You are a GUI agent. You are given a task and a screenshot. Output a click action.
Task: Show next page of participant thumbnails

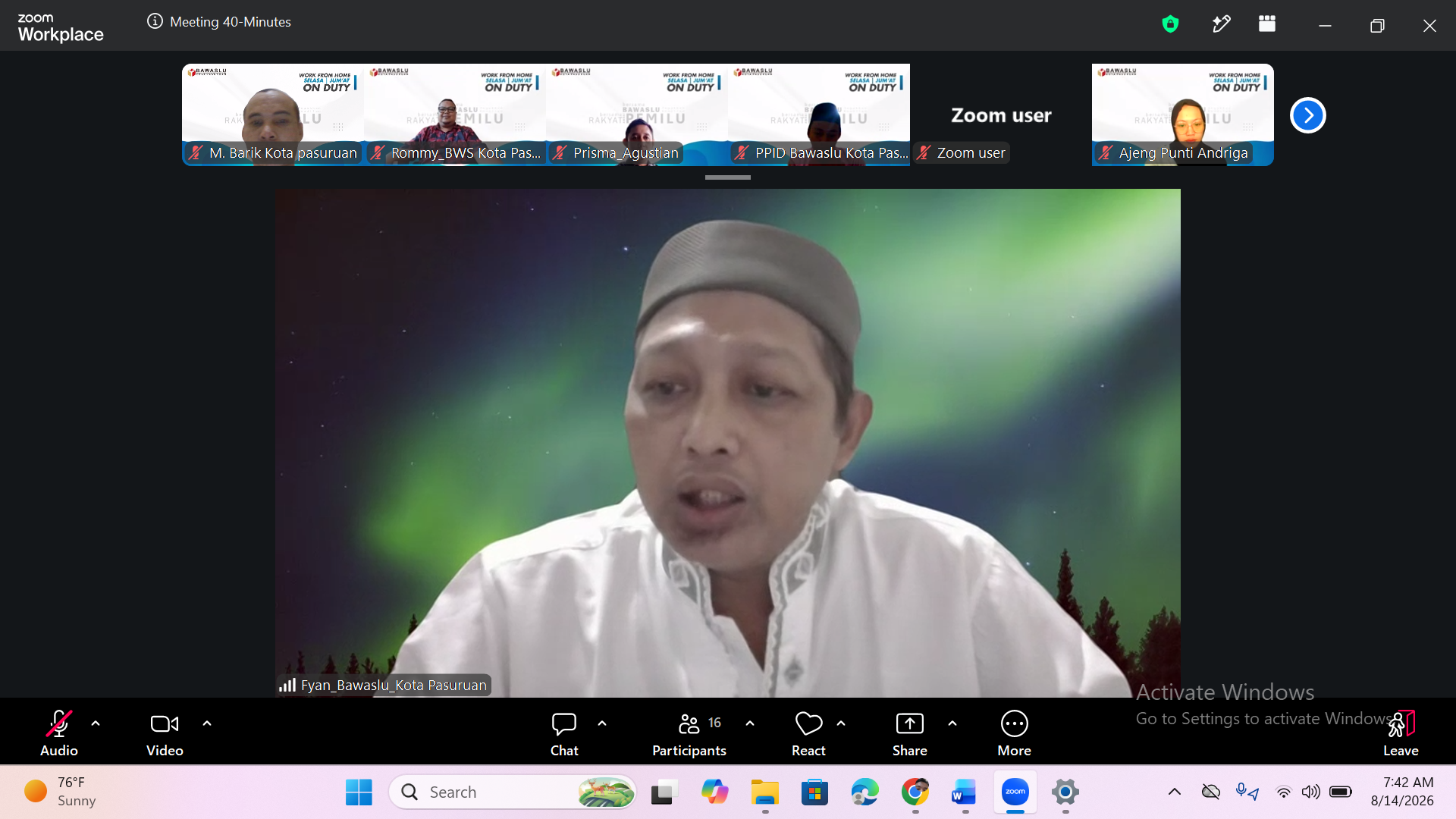(x=1308, y=115)
